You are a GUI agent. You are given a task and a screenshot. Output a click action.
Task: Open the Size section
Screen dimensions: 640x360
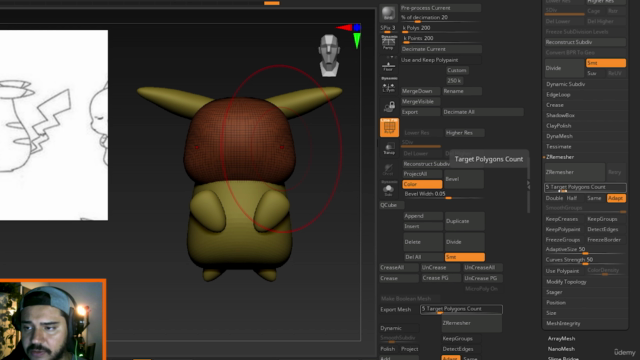pyautogui.click(x=551, y=313)
